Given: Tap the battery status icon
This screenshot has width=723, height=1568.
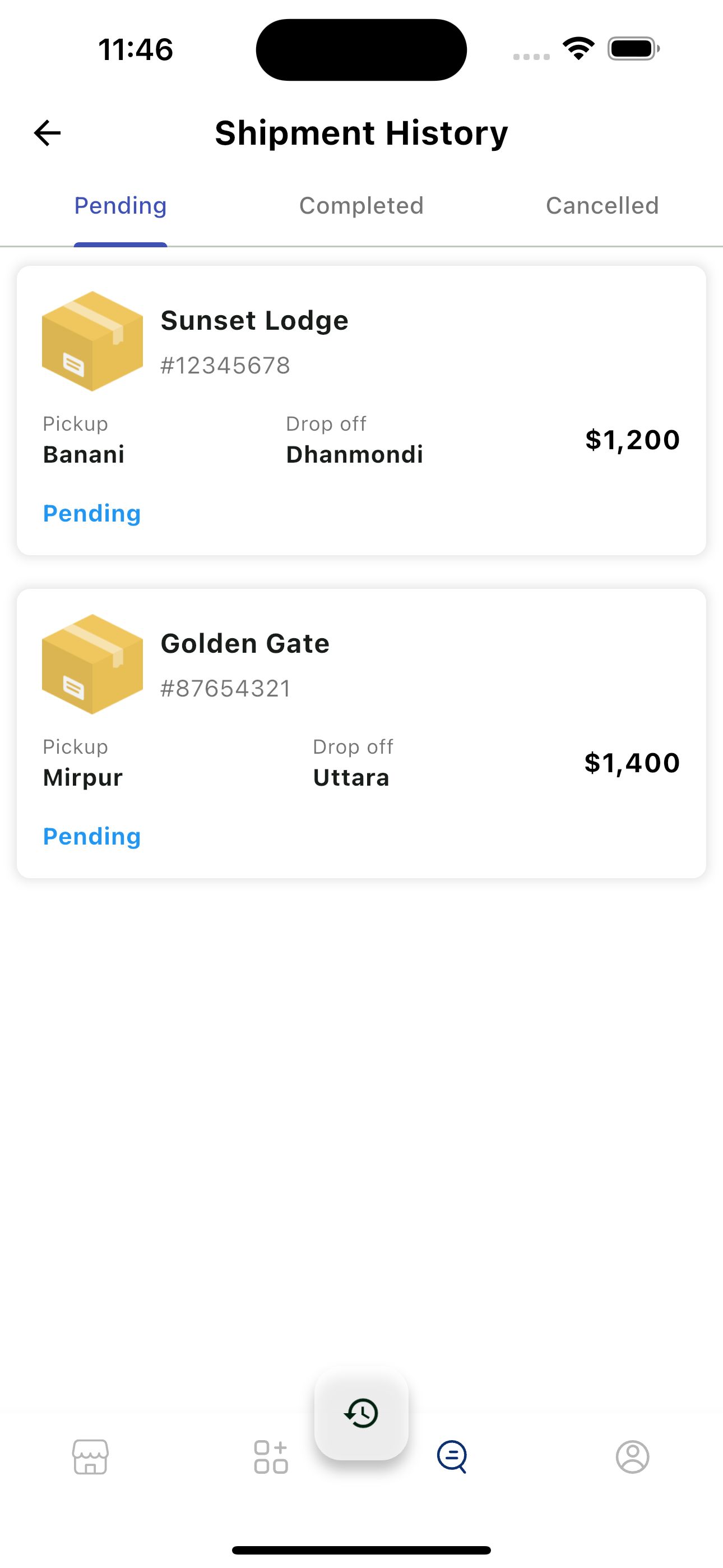Looking at the screenshot, I should click(633, 49).
